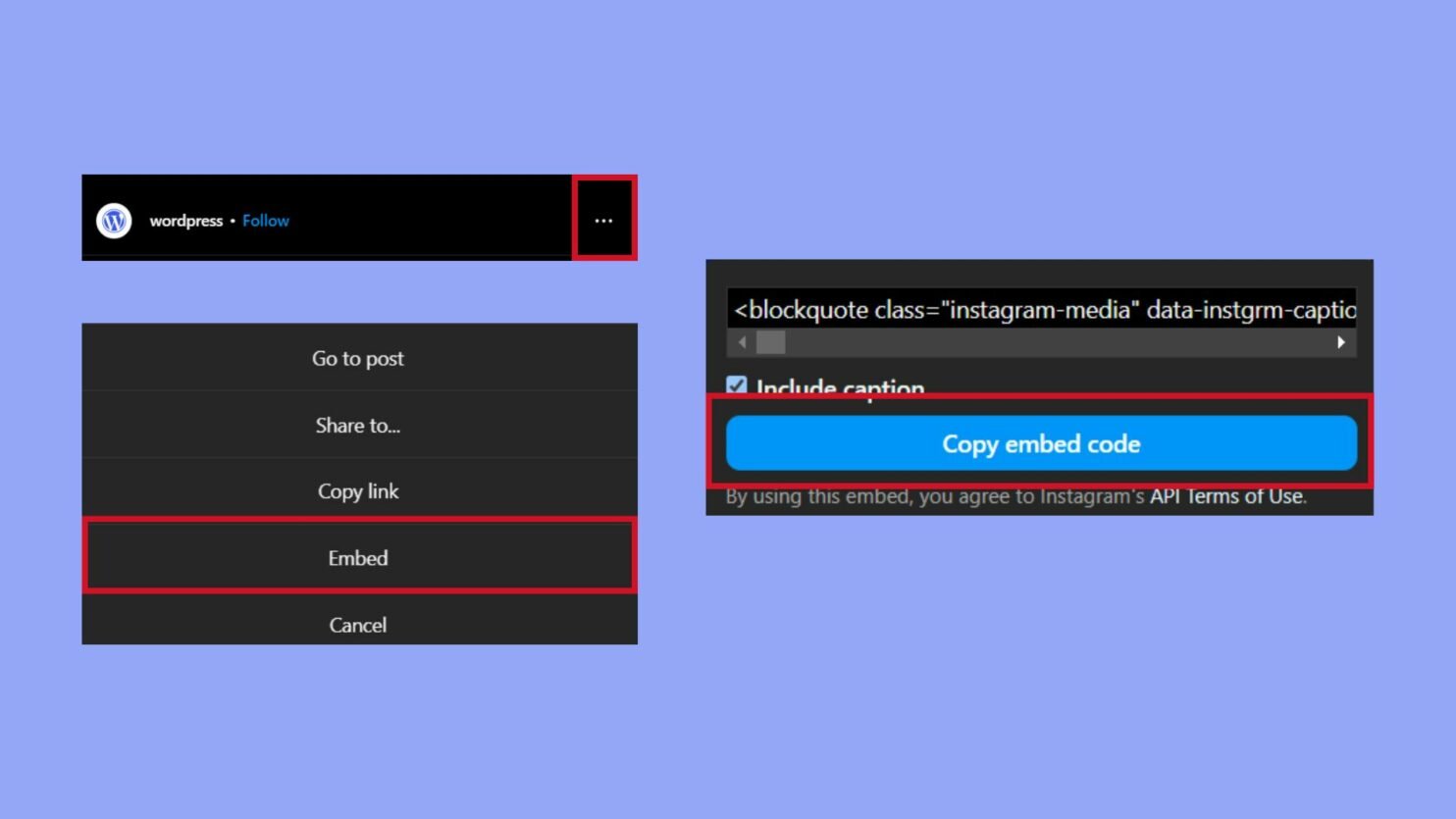
Task: Select the blockquote code snippet text
Action: pyautogui.click(x=1040, y=309)
